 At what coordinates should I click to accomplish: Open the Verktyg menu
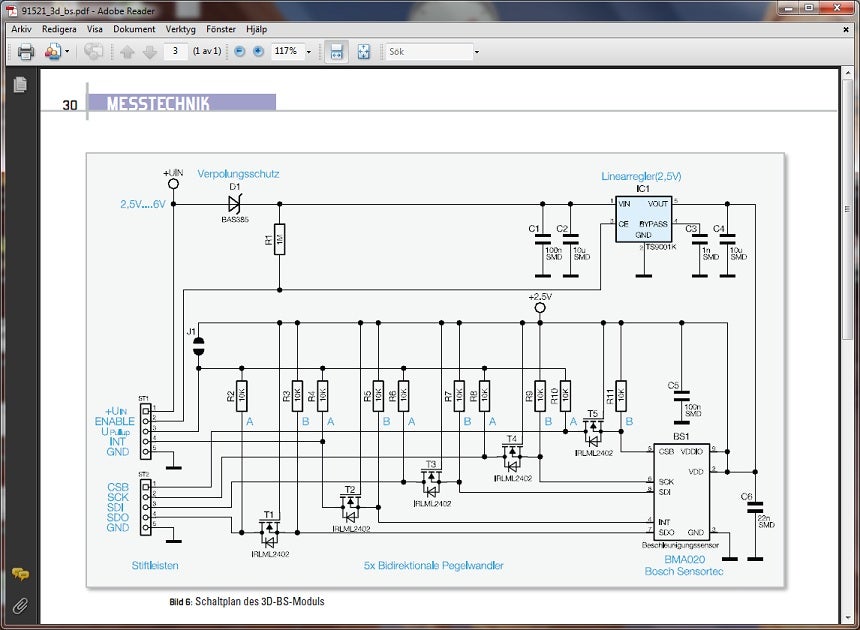coord(180,29)
